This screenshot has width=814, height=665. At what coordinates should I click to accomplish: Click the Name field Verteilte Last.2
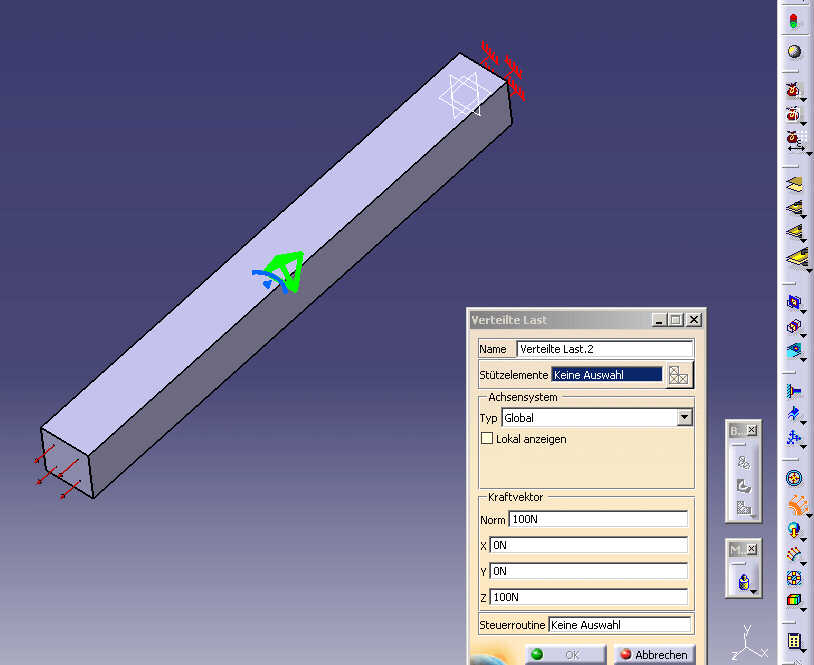605,349
